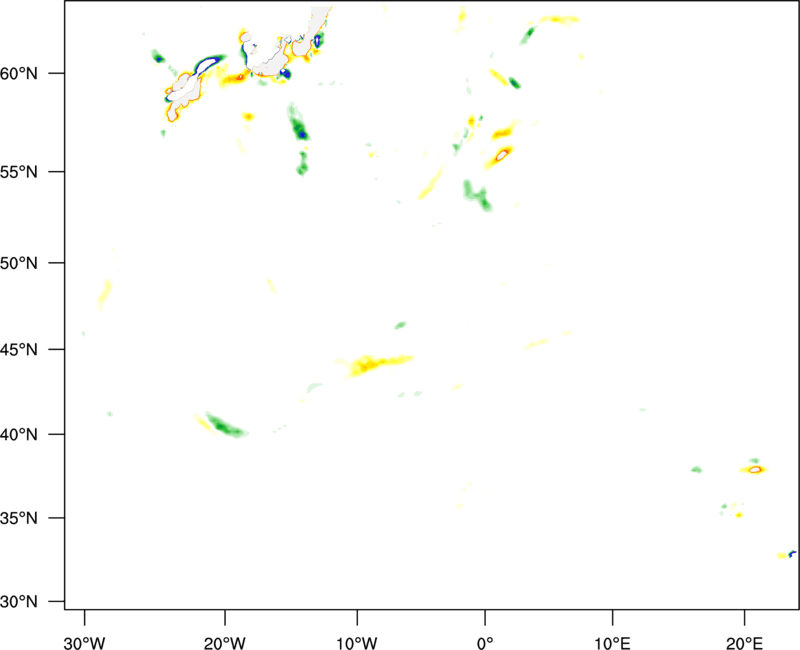Click the 10°W longitude axis label
This screenshot has height=650, width=800.
(357, 643)
